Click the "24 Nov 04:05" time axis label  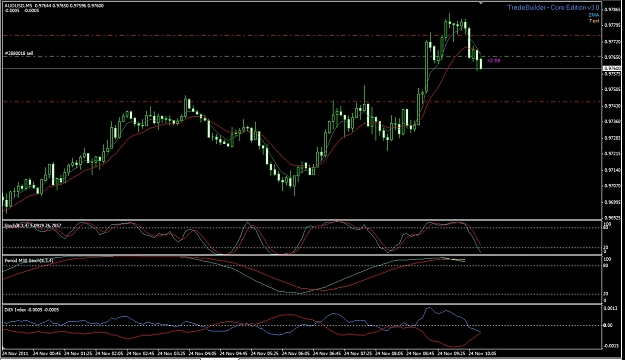point(202,353)
